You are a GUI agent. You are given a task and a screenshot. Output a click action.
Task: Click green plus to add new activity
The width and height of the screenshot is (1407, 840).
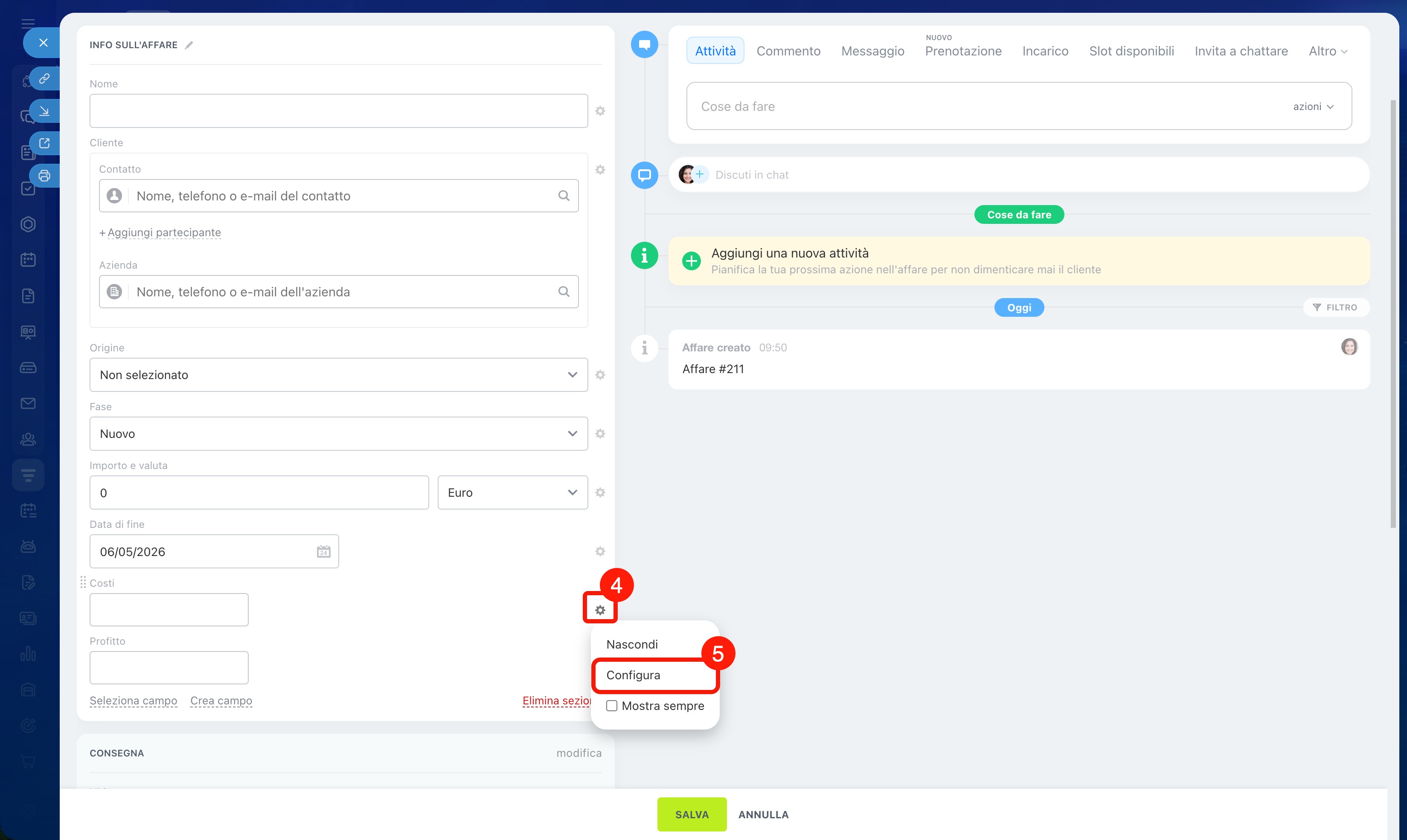[x=691, y=261]
